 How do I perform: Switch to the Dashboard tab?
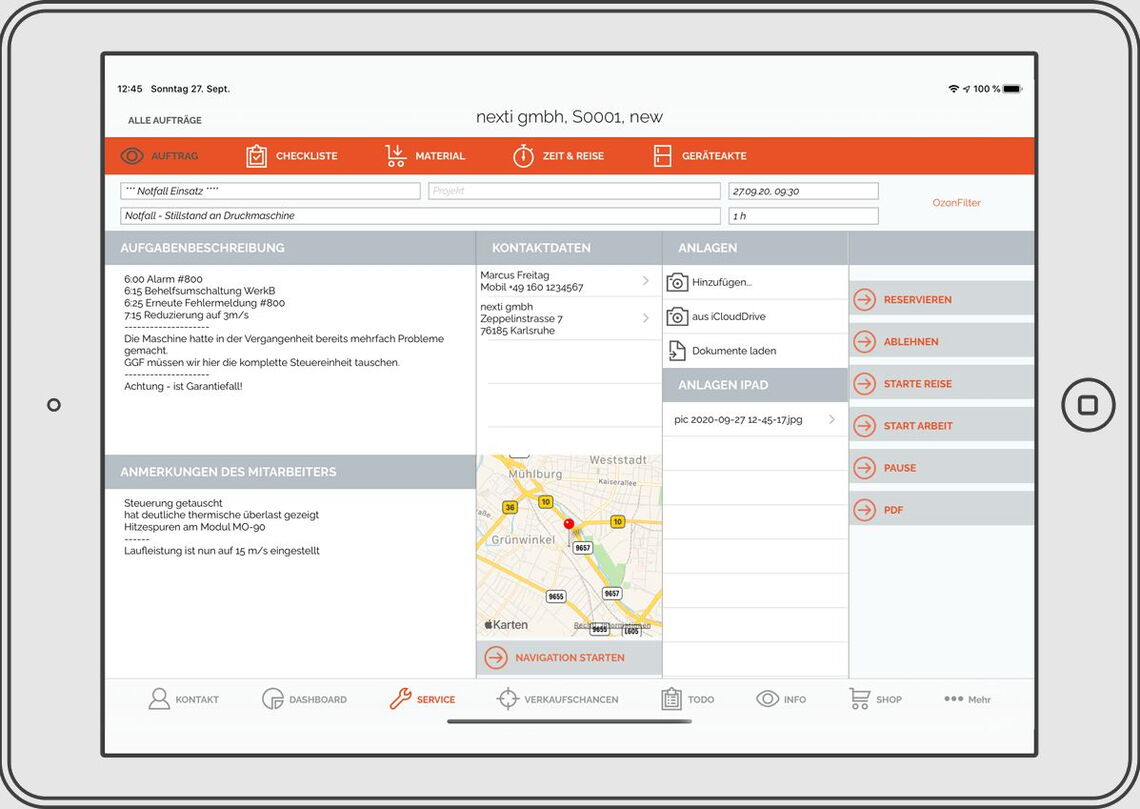[304, 699]
